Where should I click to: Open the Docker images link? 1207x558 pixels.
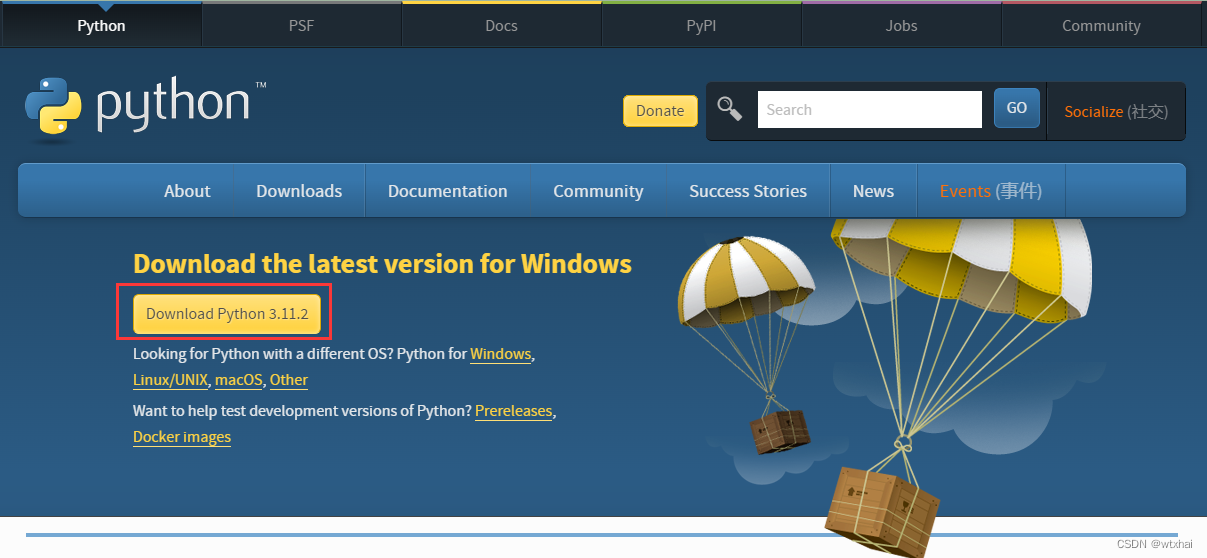tap(182, 437)
